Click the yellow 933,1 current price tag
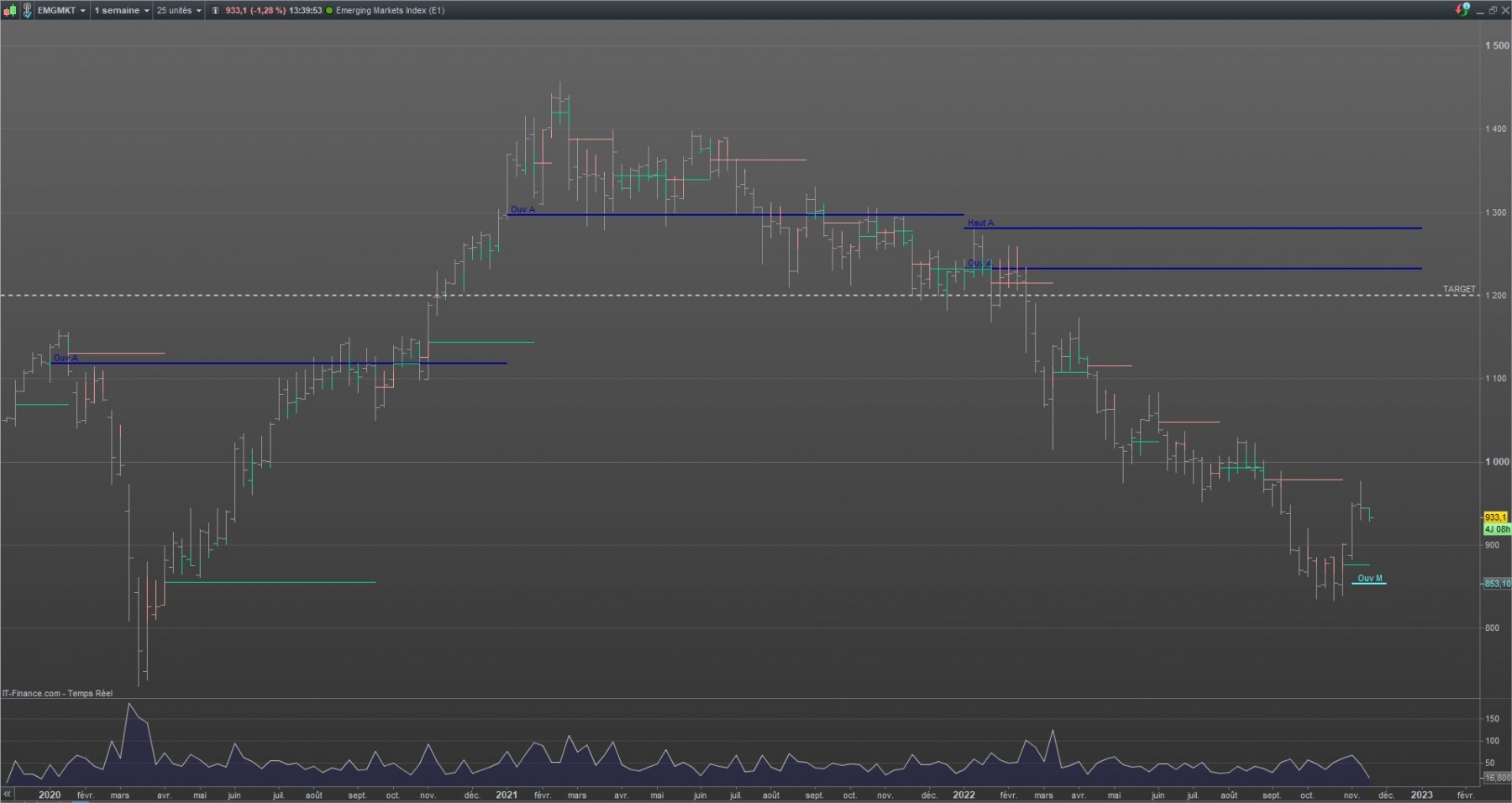Image resolution: width=1512 pixels, height=803 pixels. (1496, 517)
